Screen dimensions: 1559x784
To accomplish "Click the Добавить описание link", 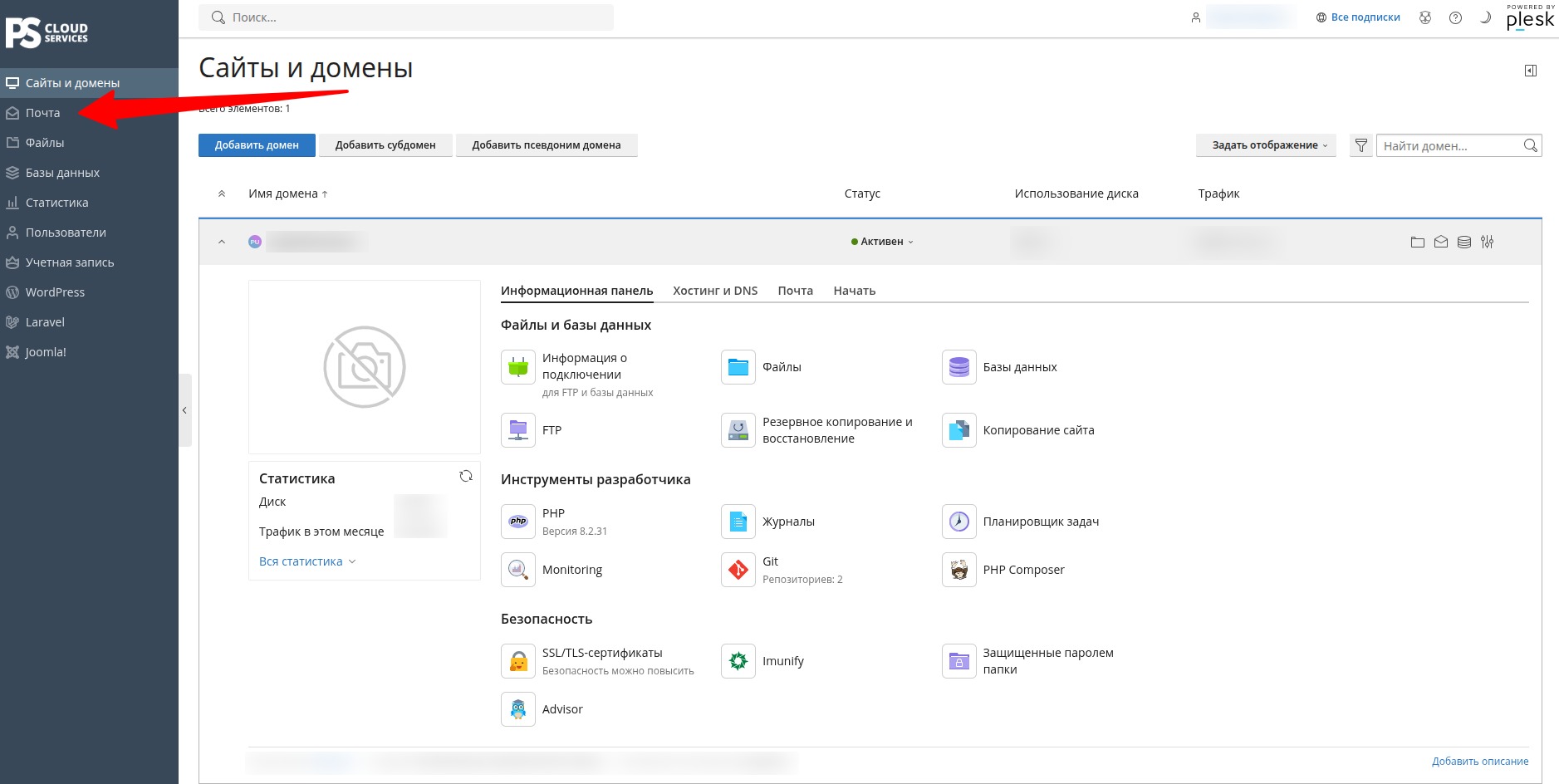I will 1479,761.
